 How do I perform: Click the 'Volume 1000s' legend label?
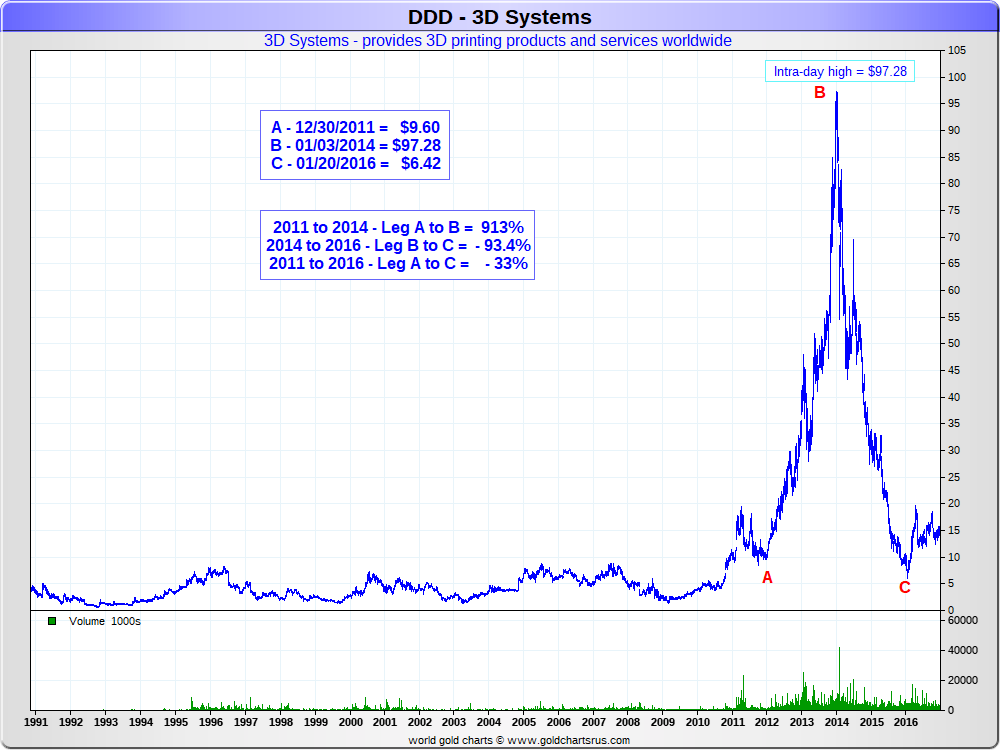105,621
